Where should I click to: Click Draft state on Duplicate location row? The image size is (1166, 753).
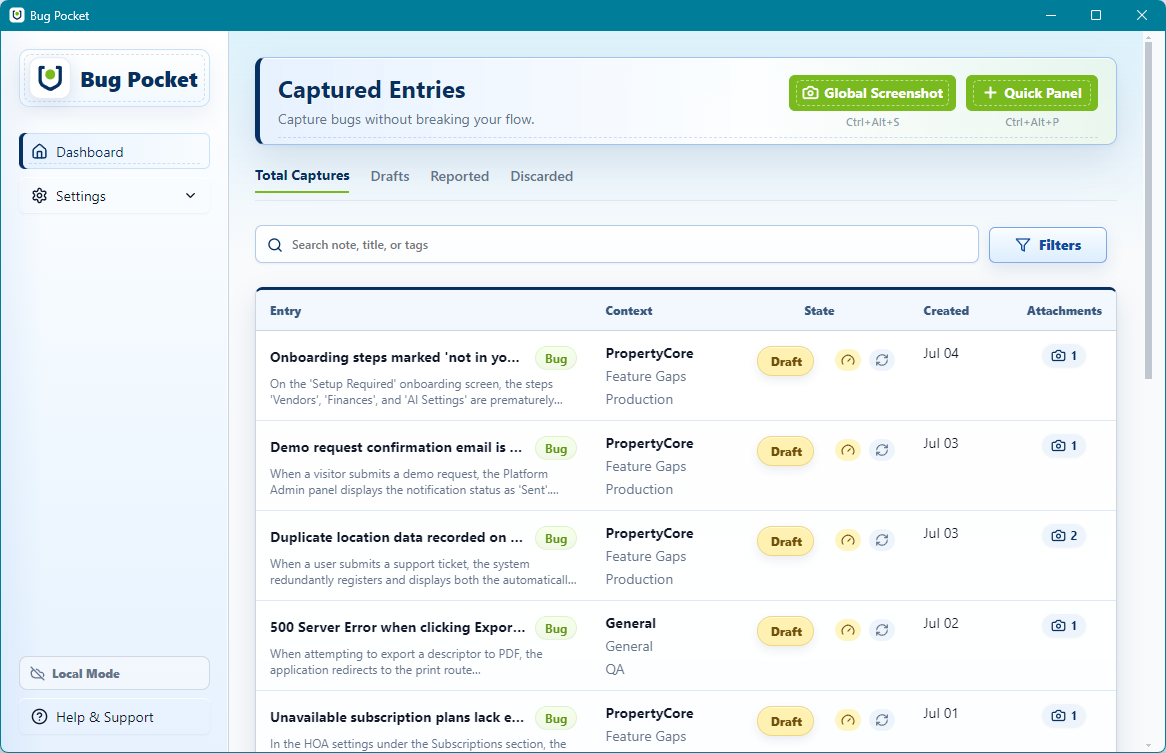tap(786, 542)
